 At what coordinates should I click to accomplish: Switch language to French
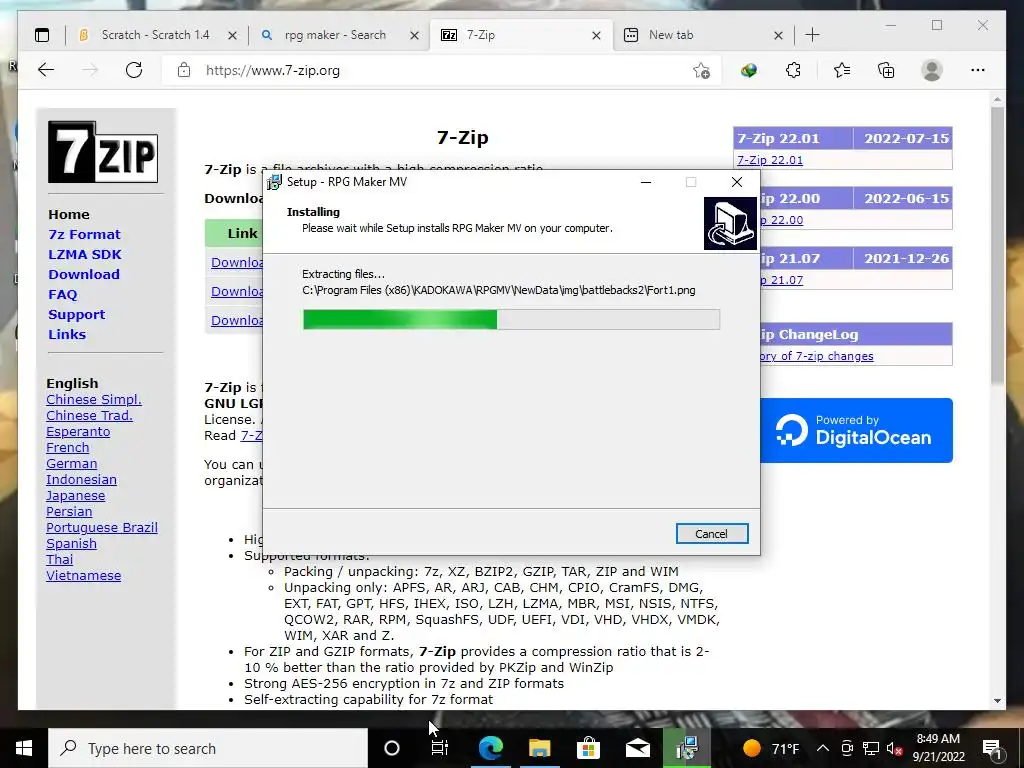(67, 447)
